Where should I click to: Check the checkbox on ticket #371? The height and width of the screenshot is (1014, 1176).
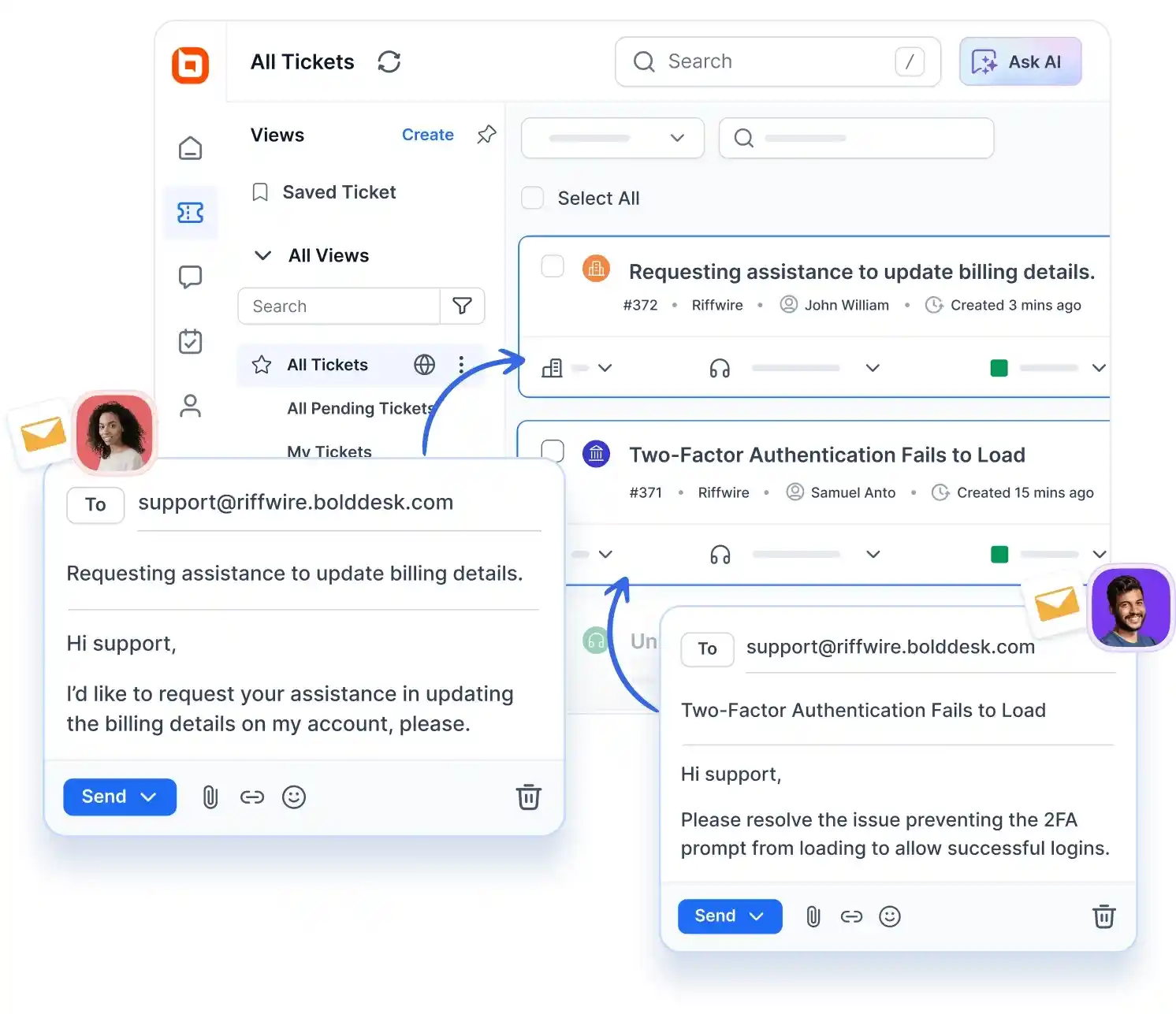pyautogui.click(x=553, y=451)
